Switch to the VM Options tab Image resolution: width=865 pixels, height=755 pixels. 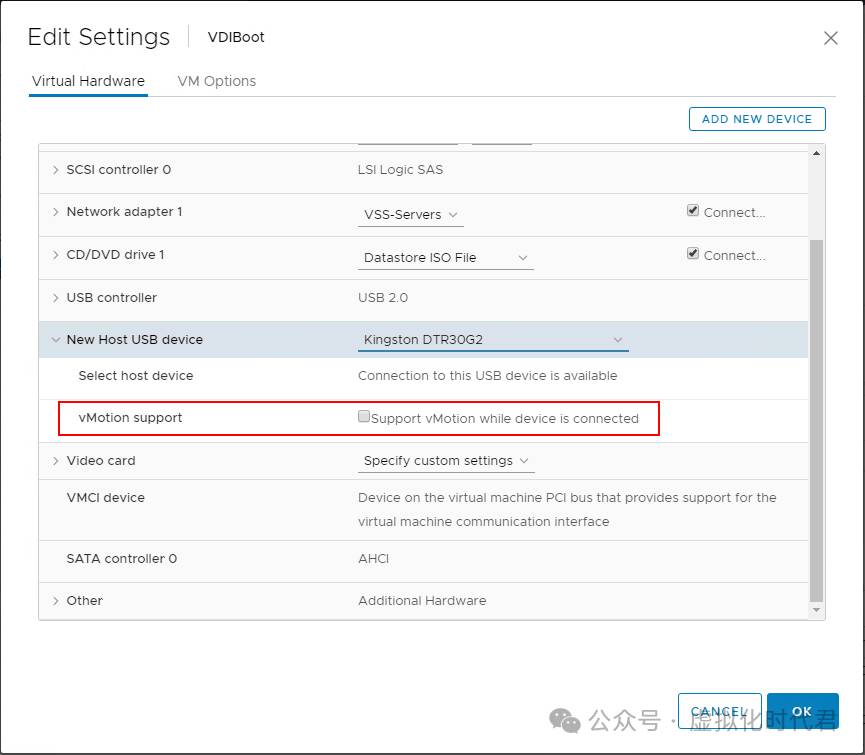pyautogui.click(x=216, y=81)
